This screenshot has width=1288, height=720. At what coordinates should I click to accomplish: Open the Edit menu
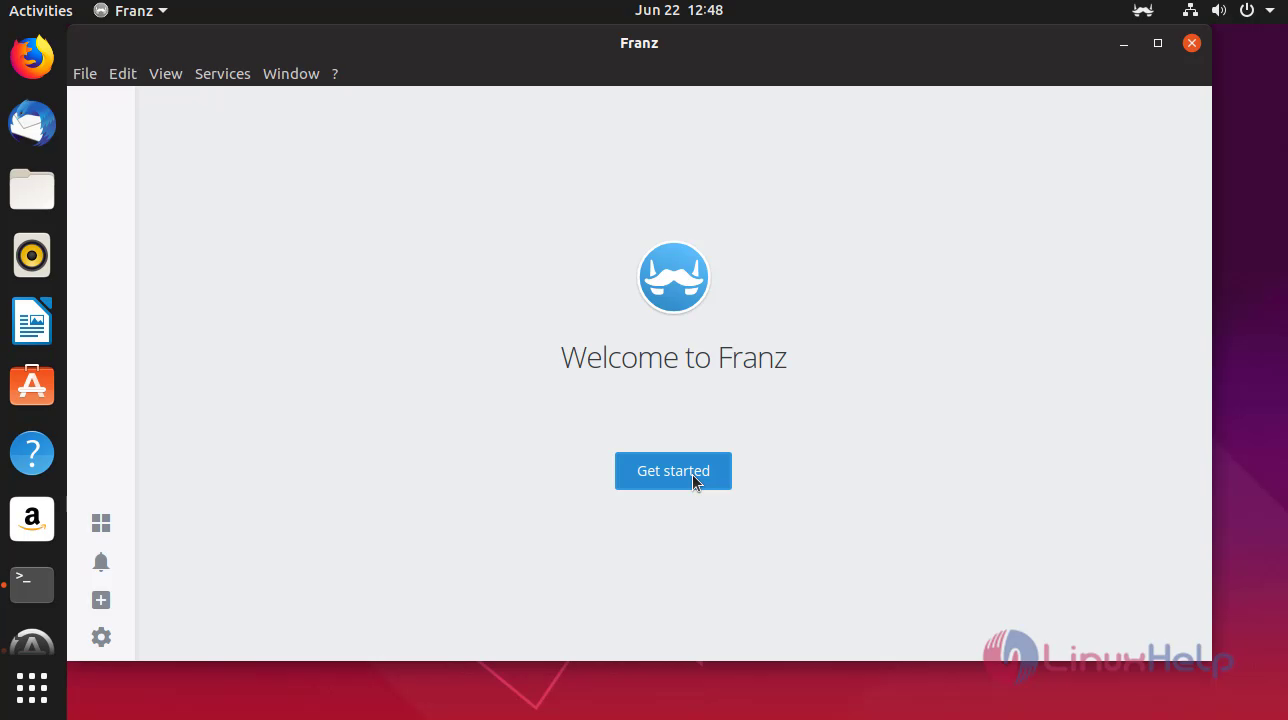coord(123,74)
